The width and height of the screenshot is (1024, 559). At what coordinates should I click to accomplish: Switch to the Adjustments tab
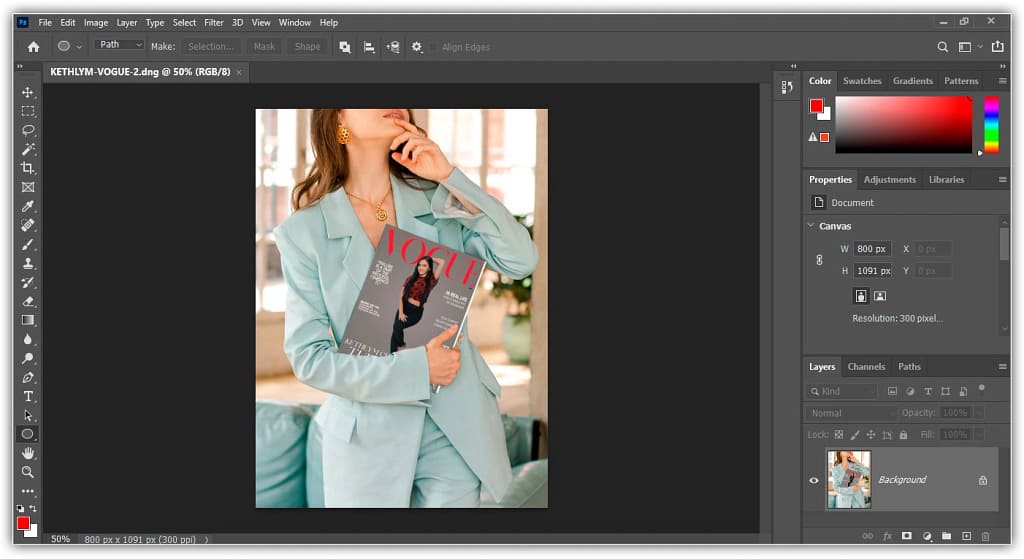[x=889, y=180]
